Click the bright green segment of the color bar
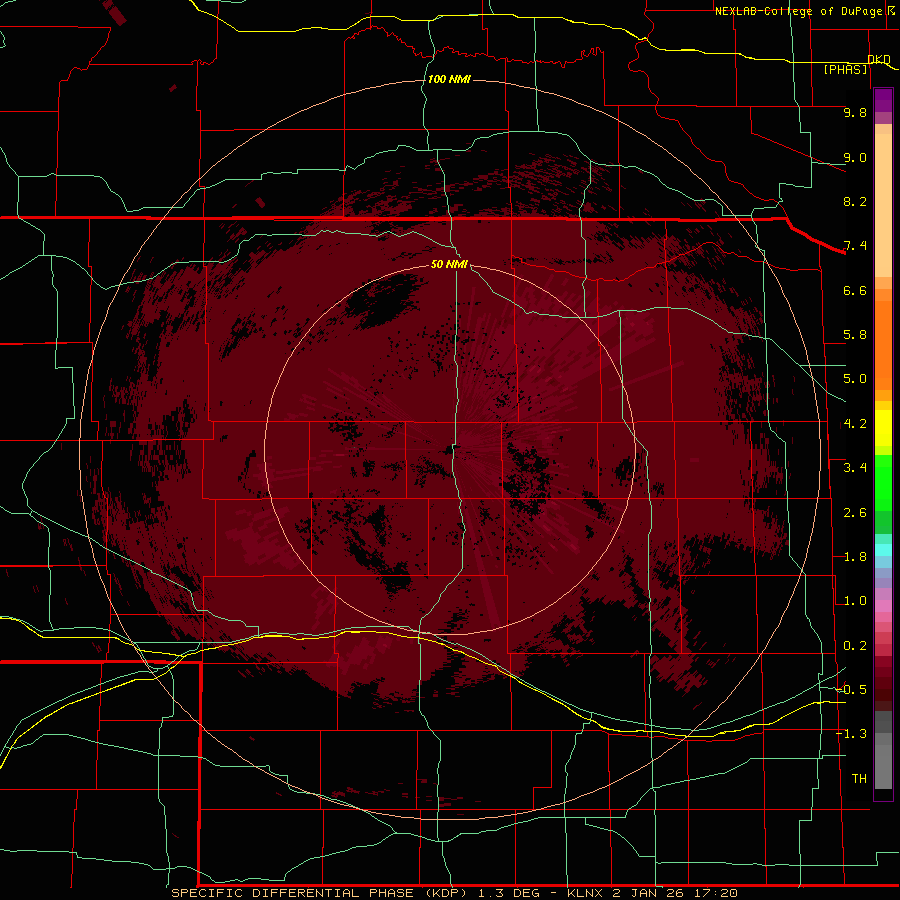This screenshot has height=900, width=900. tap(883, 482)
